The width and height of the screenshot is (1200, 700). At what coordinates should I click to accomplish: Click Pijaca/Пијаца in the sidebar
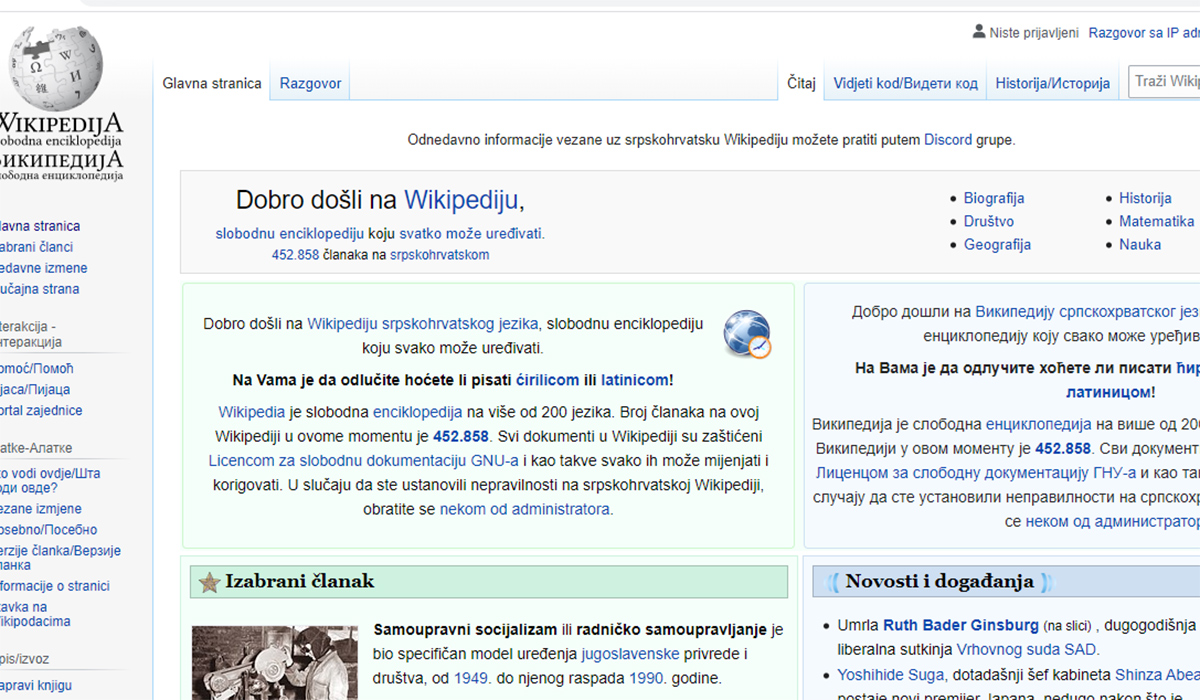[33, 390]
